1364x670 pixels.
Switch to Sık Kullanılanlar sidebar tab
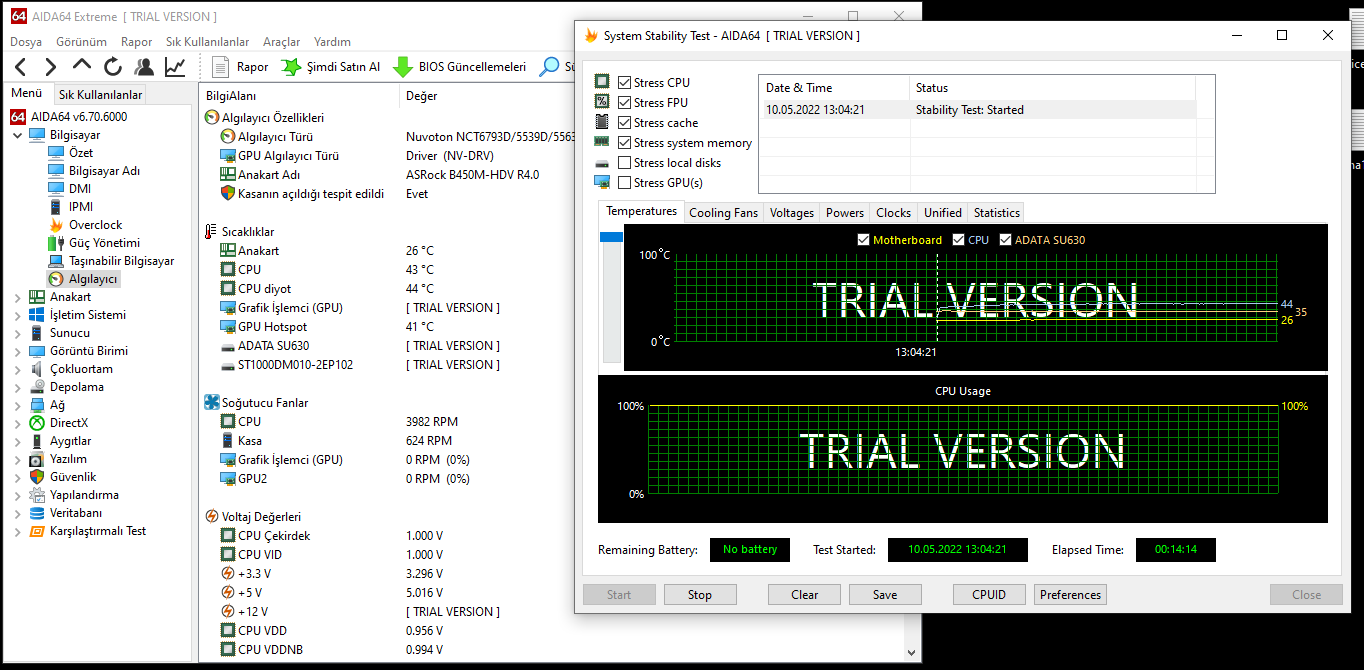click(x=100, y=95)
